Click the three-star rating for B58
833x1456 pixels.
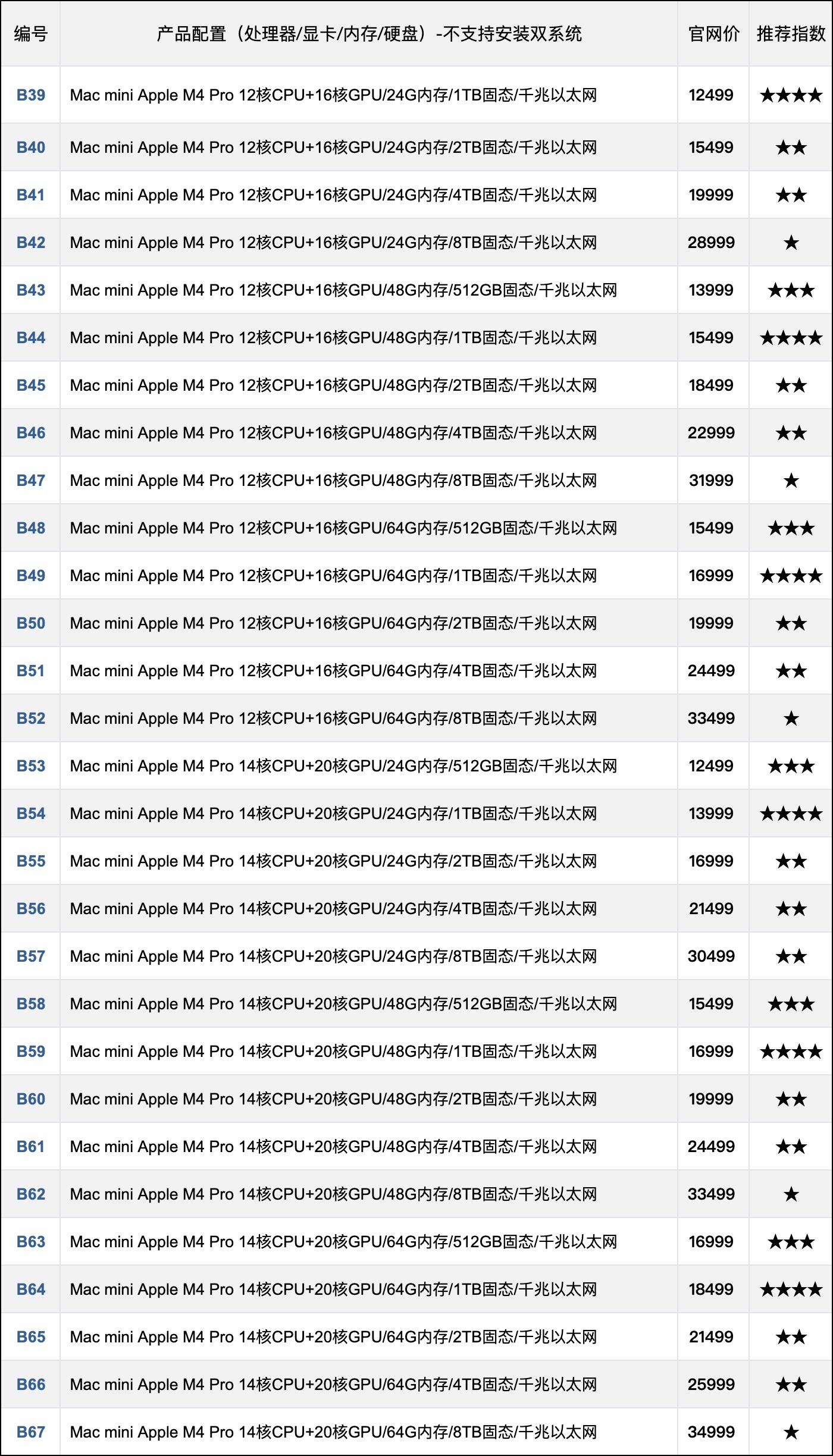(x=791, y=1004)
